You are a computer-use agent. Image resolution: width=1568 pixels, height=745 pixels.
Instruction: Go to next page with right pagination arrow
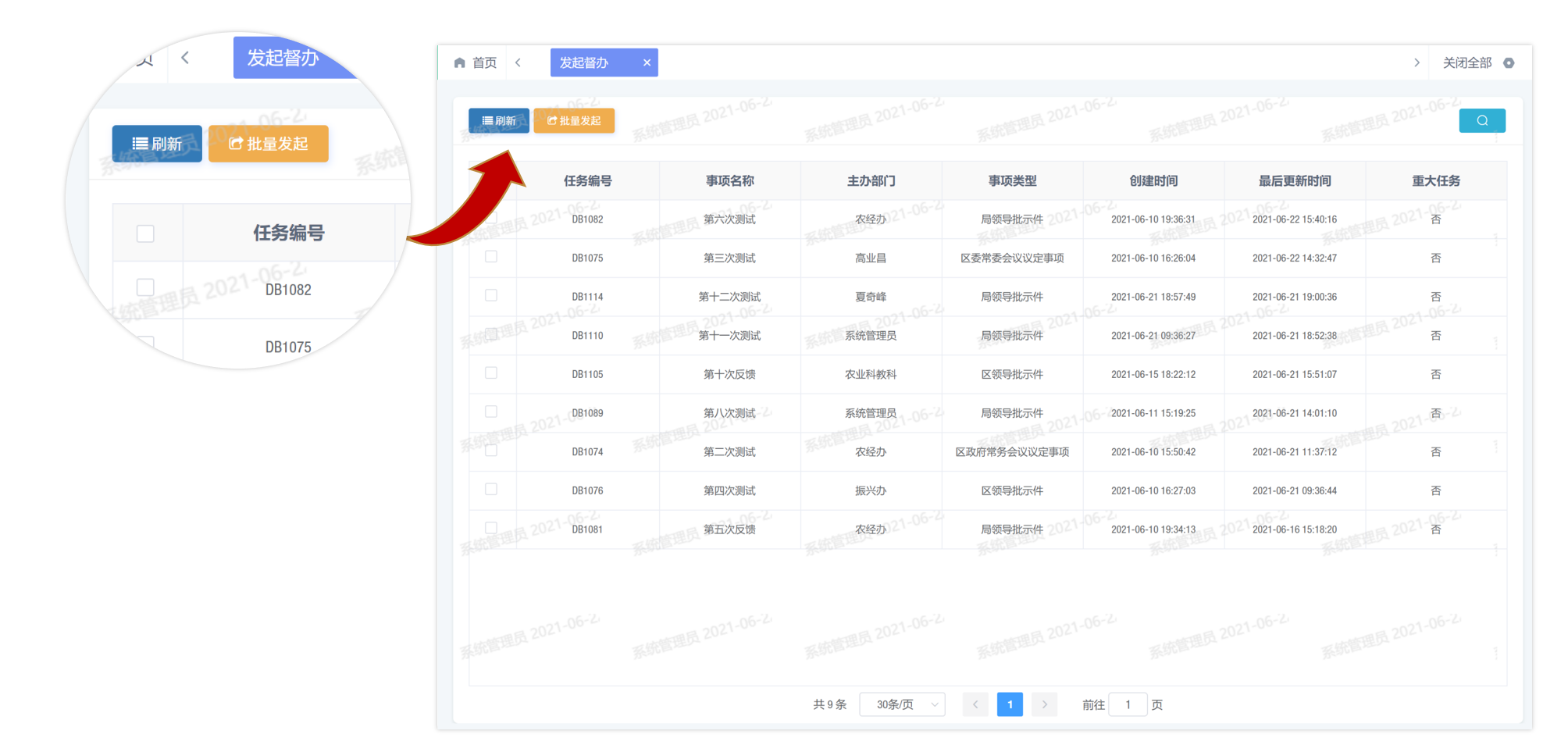(1044, 704)
